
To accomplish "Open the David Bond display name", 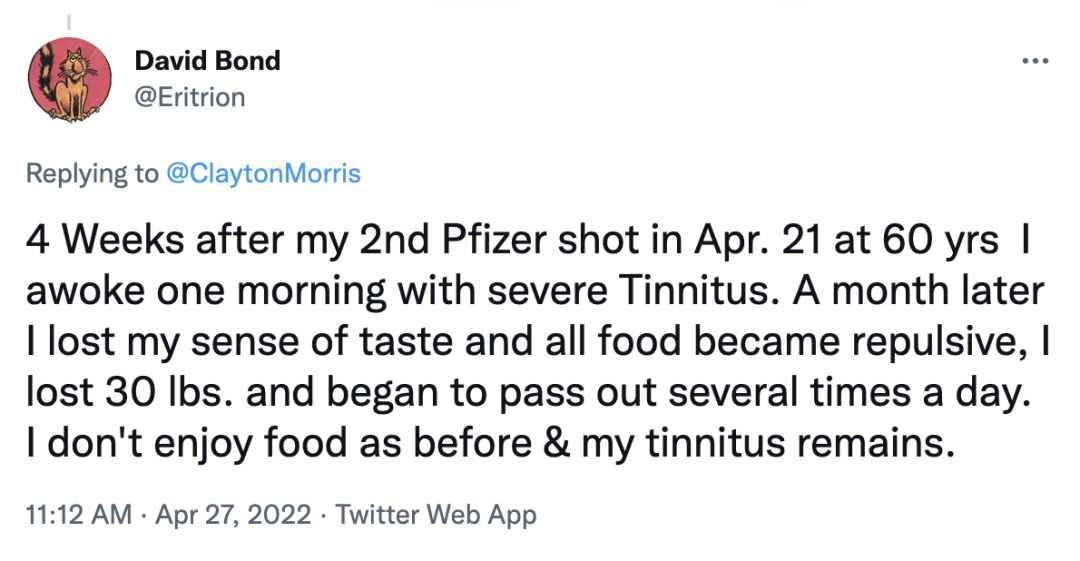I will click(207, 60).
